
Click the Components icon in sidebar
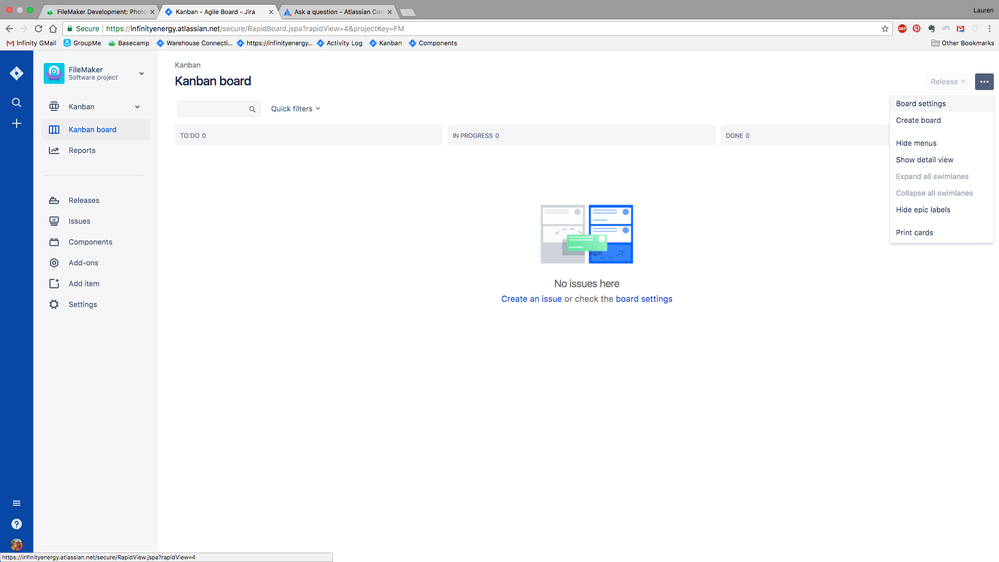pyautogui.click(x=54, y=242)
